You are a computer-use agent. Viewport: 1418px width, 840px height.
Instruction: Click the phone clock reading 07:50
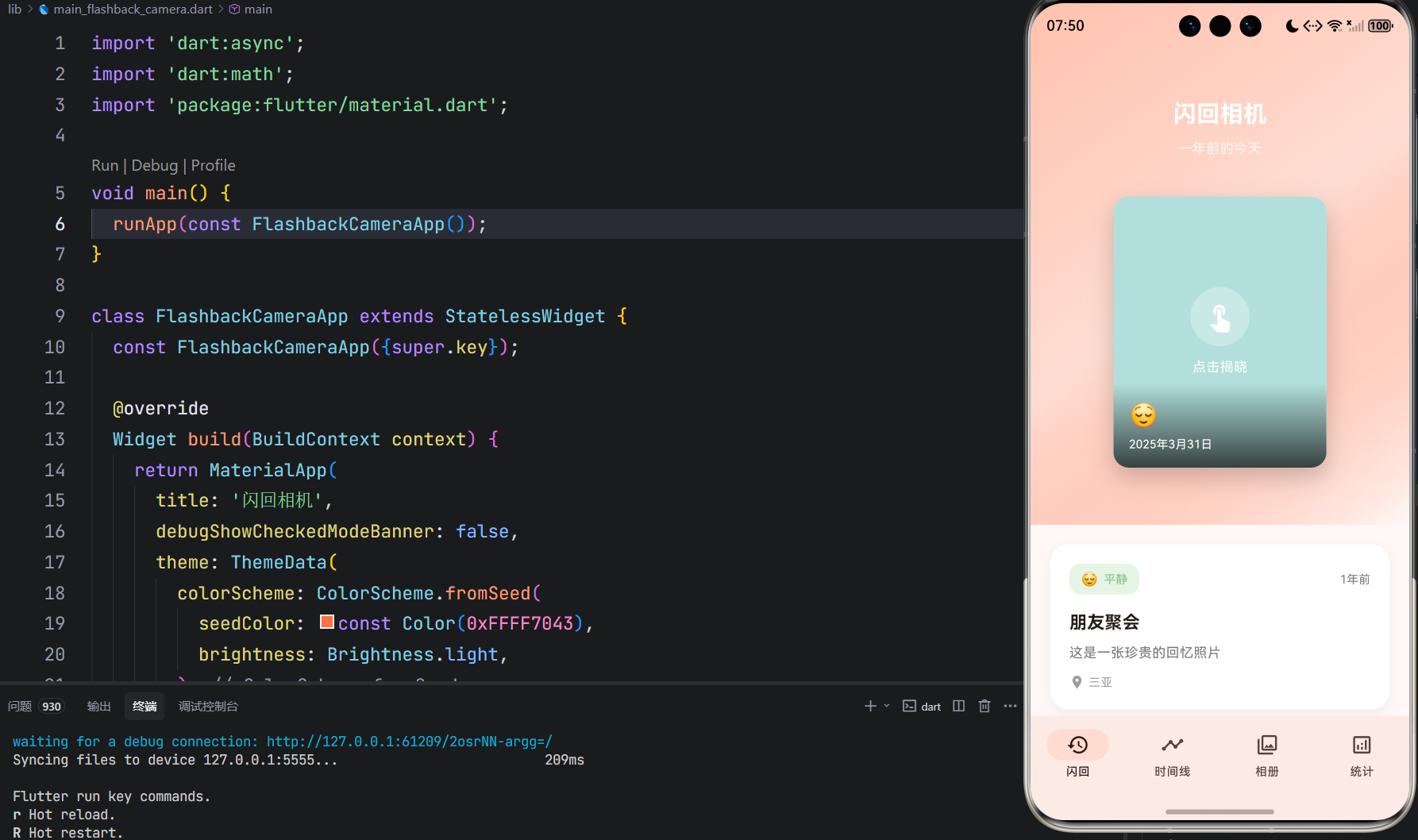click(1065, 25)
